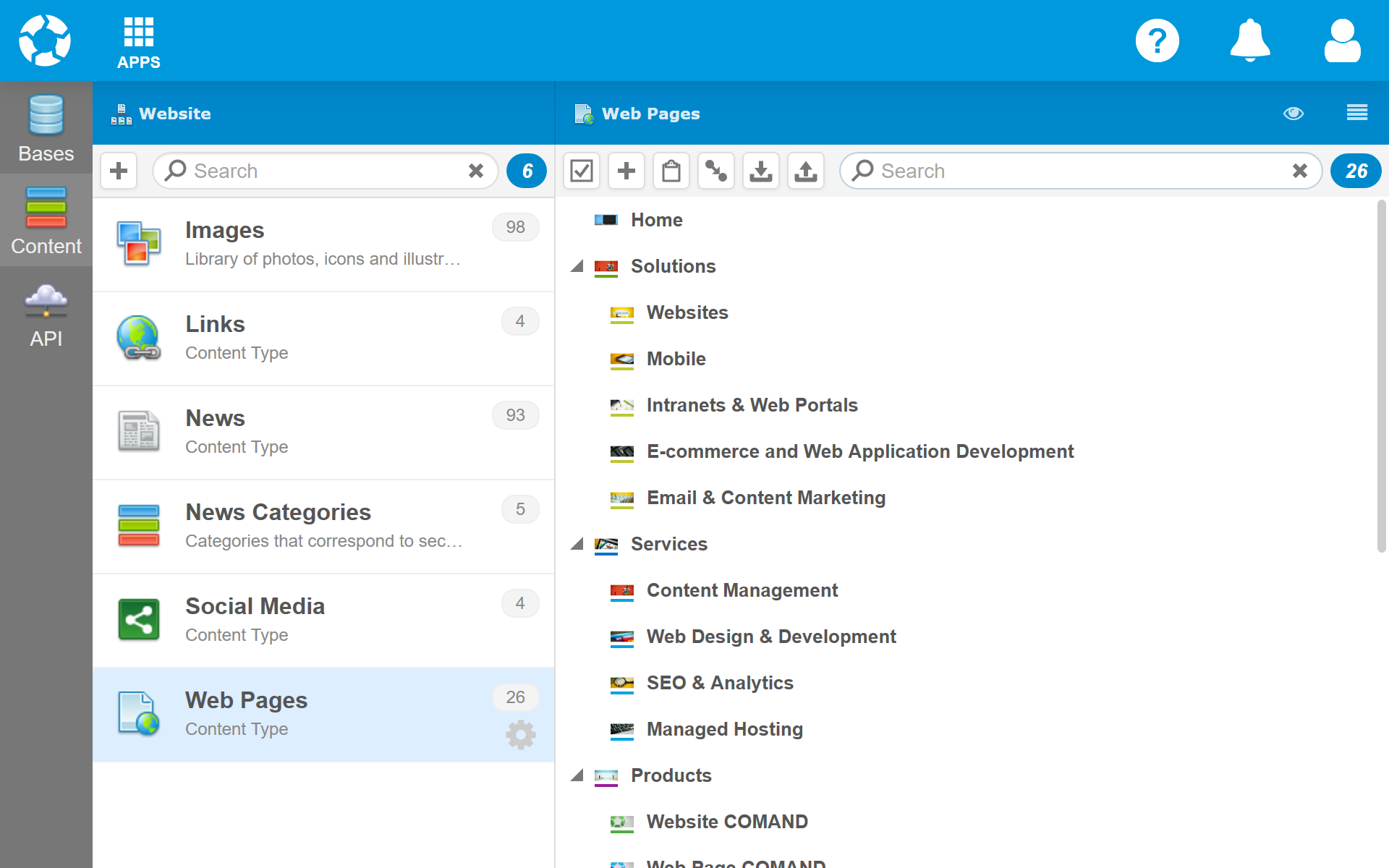The image size is (1389, 868).
Task: Click the download import icon
Action: click(x=761, y=171)
